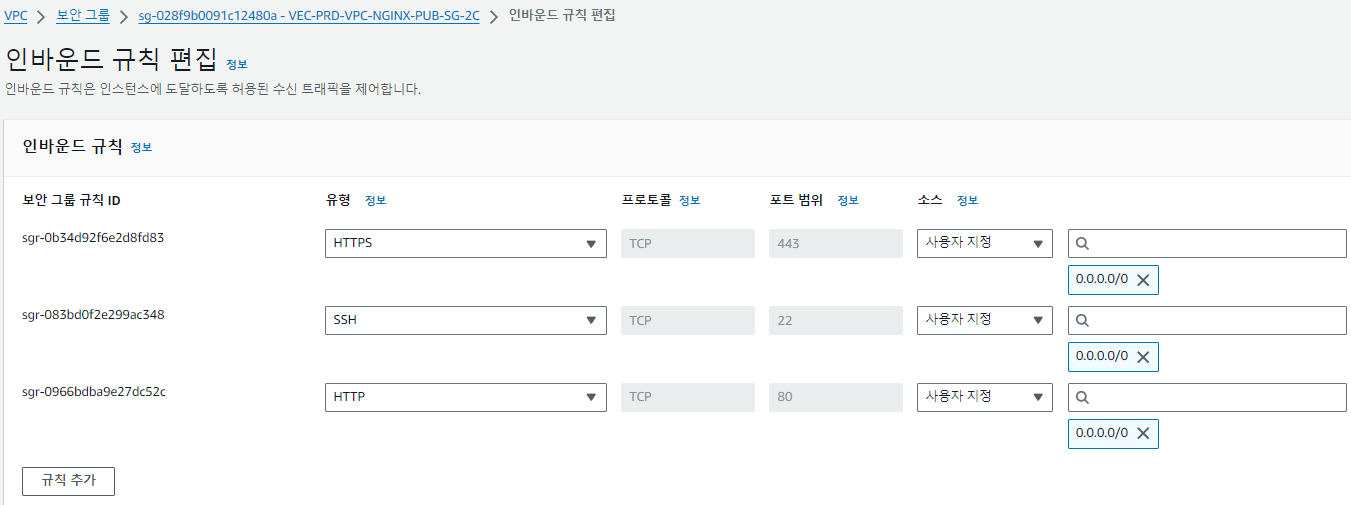
Task: Click 정보 link beside 프로토콜 column
Action: coord(689,200)
